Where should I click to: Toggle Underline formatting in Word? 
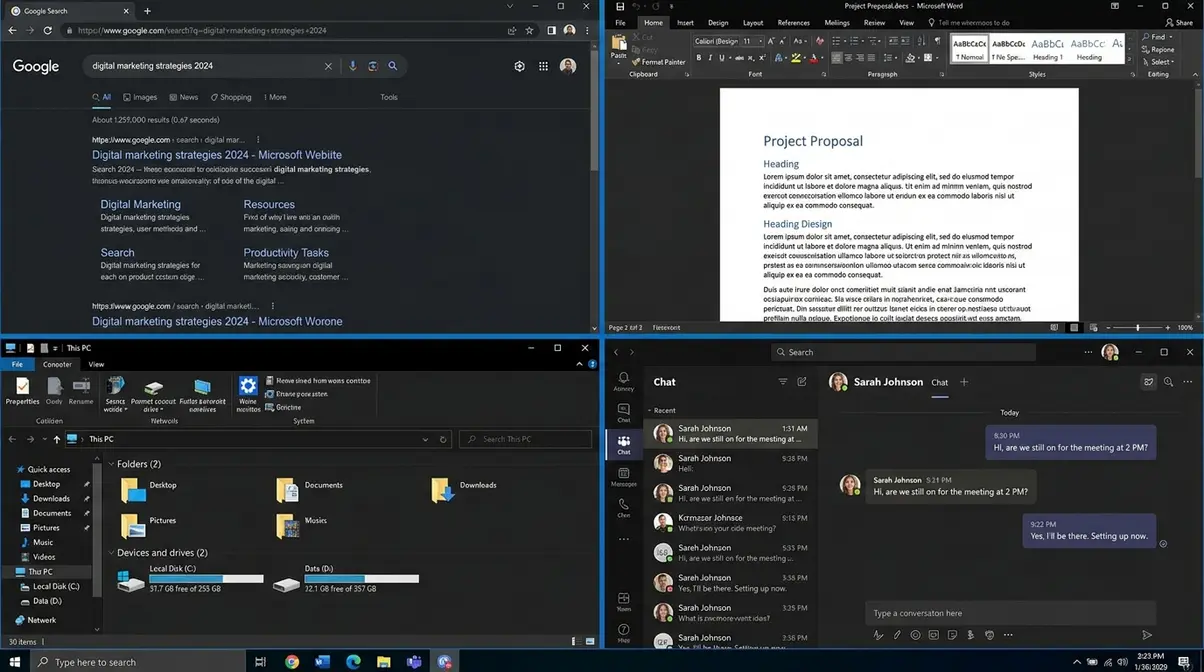(x=722, y=58)
